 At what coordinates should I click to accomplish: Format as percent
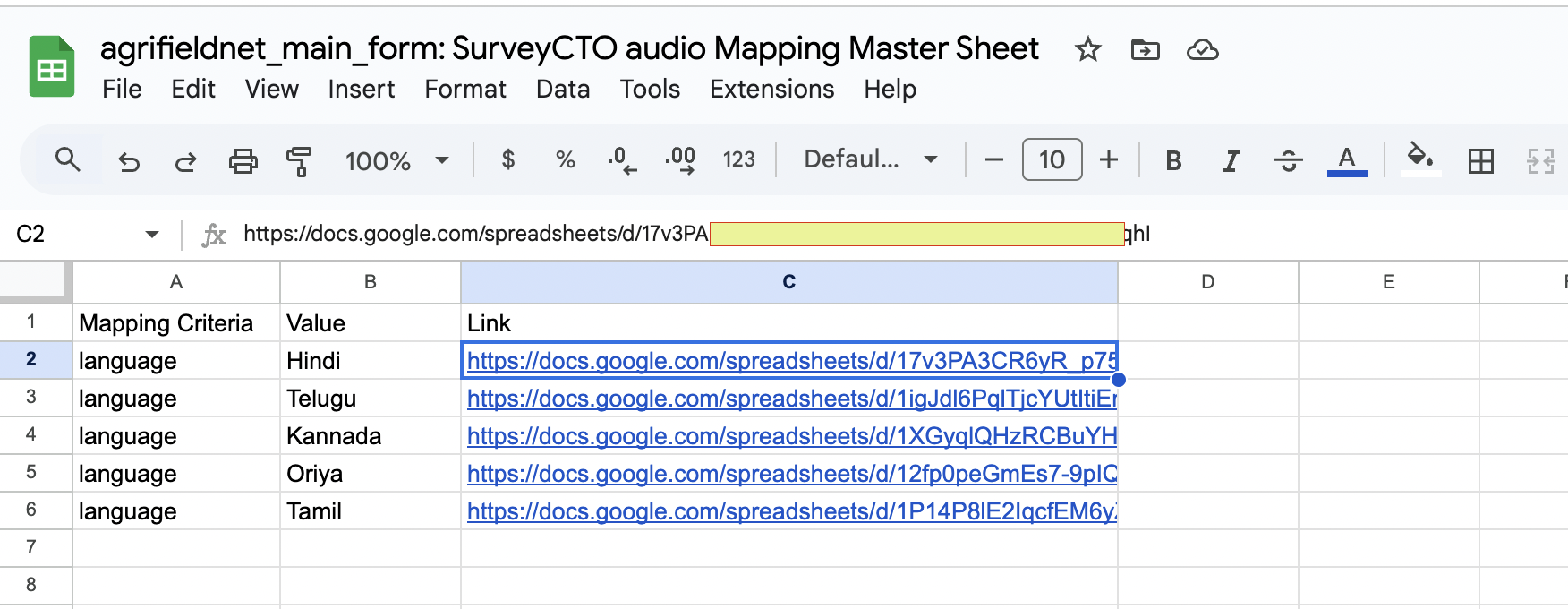pyautogui.click(x=565, y=160)
